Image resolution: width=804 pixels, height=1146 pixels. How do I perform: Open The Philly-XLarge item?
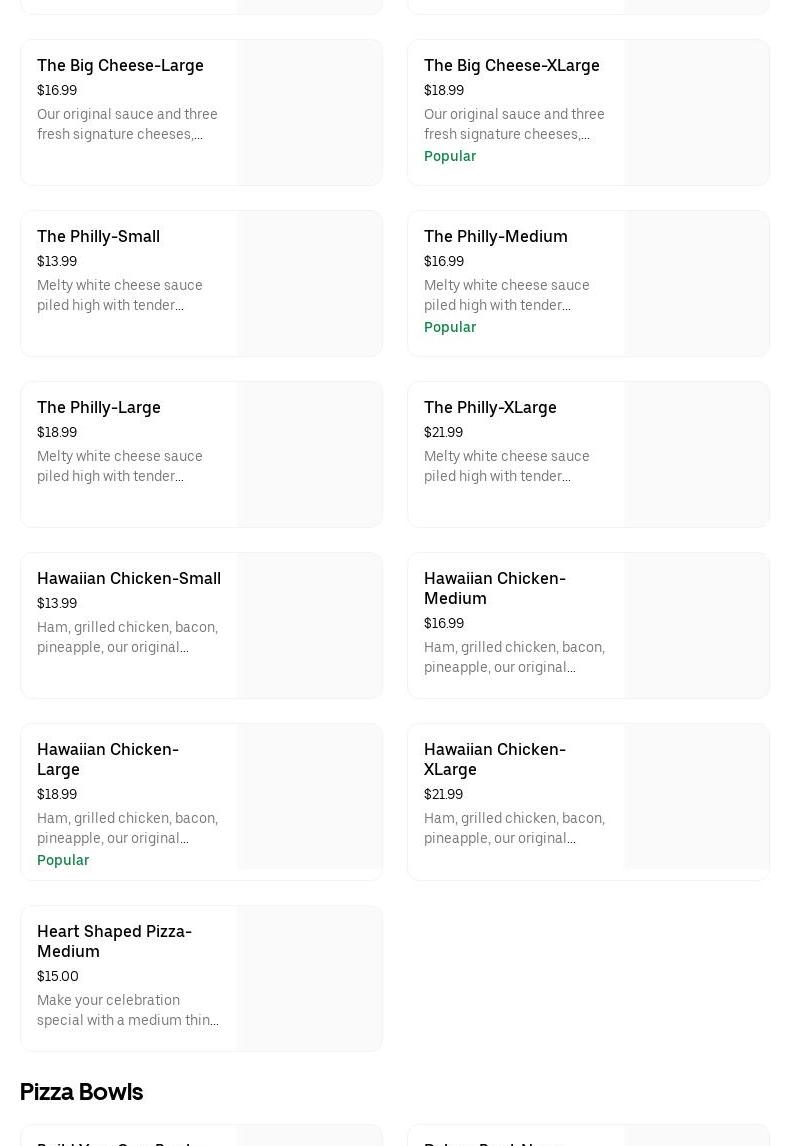pyautogui.click(x=490, y=408)
